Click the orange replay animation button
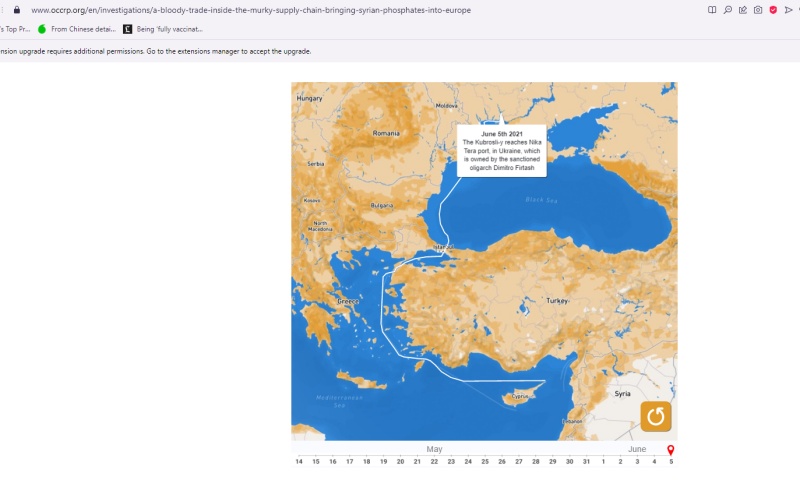The height and width of the screenshot is (484, 800). [x=655, y=416]
